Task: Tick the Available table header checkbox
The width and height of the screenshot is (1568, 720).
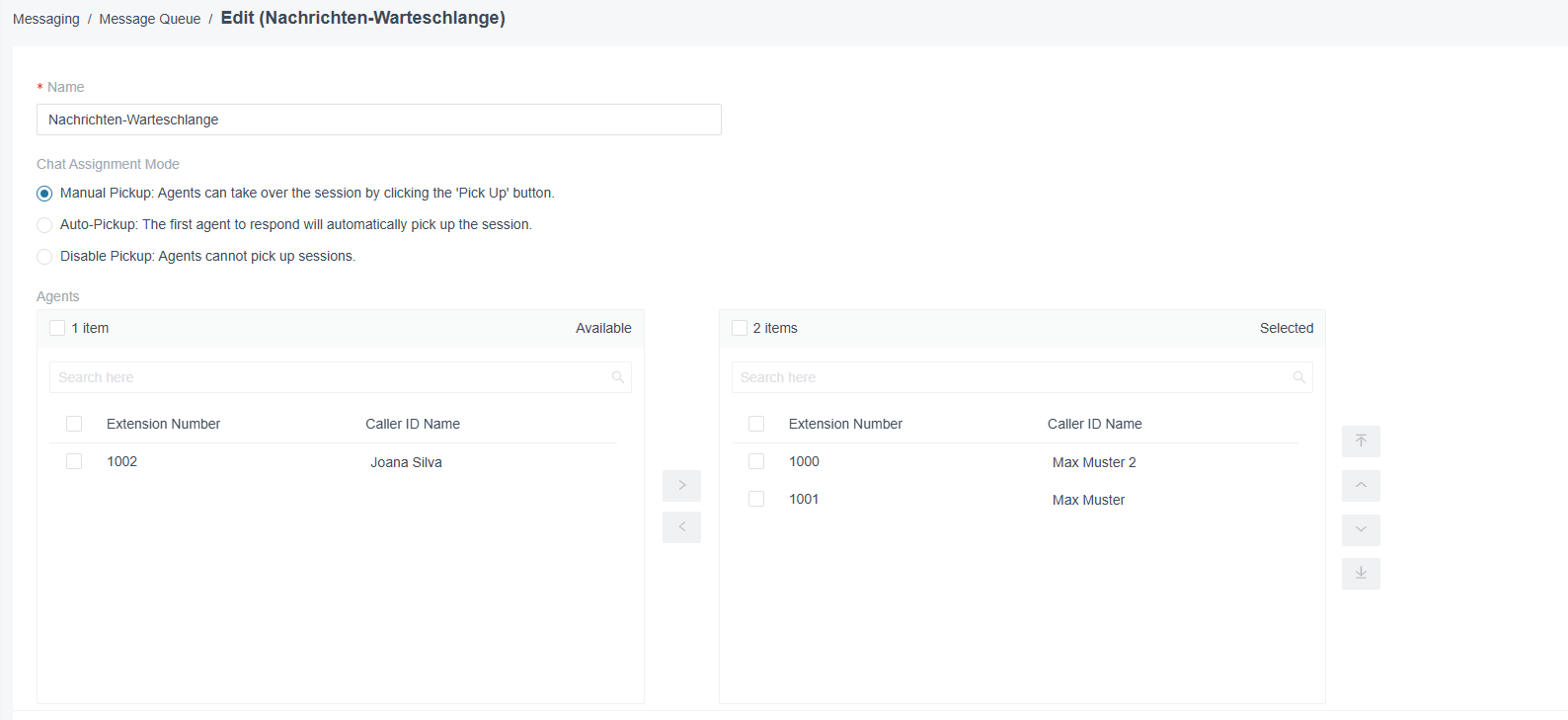Action: [x=74, y=424]
